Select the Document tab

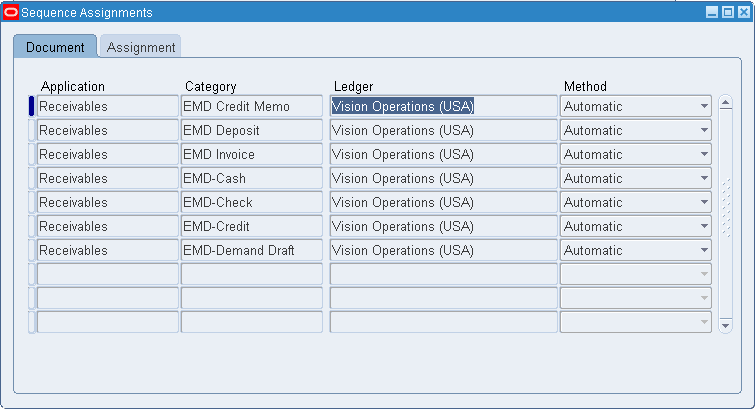(55, 47)
